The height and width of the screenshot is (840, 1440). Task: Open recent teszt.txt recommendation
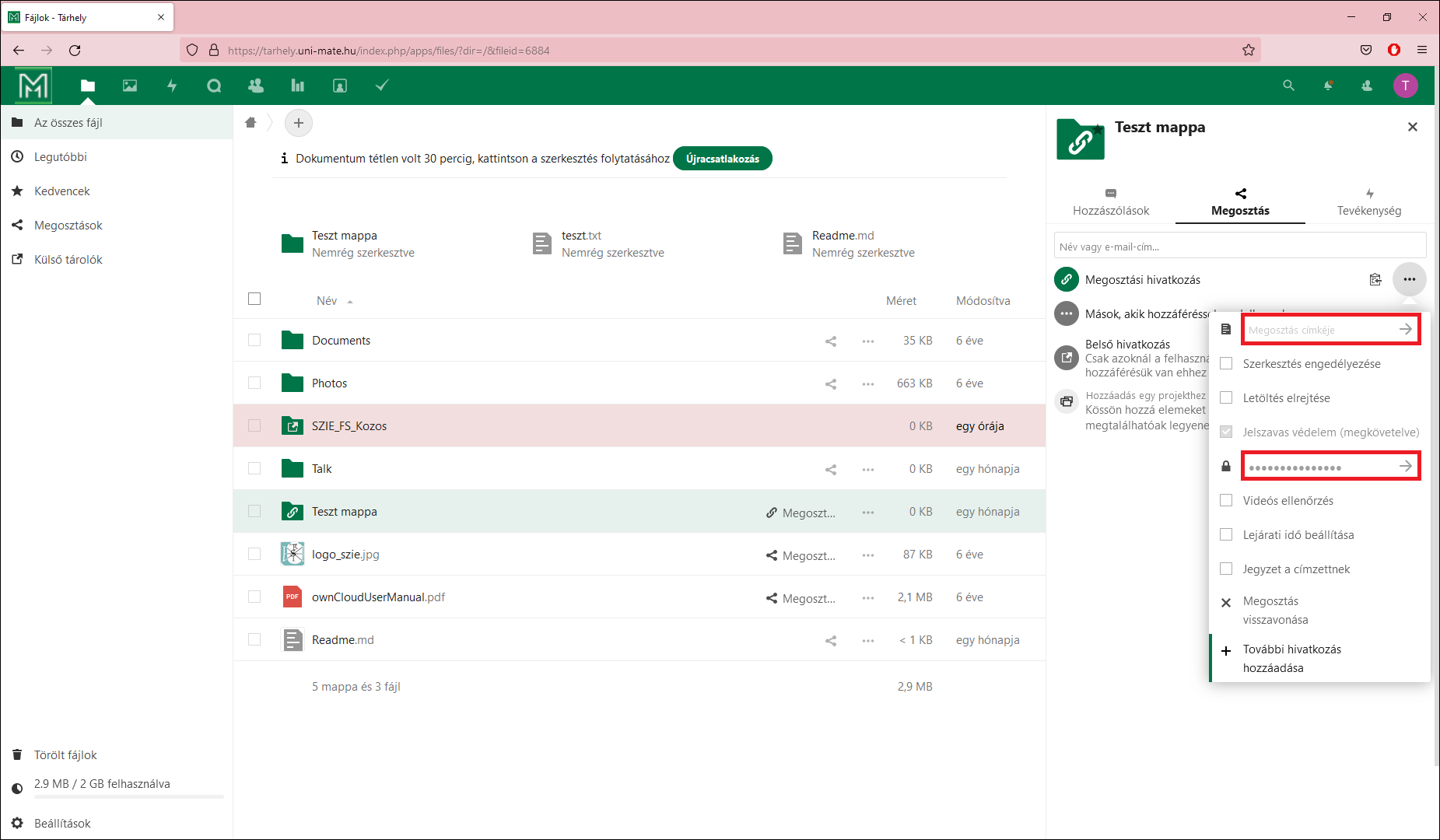pos(597,243)
